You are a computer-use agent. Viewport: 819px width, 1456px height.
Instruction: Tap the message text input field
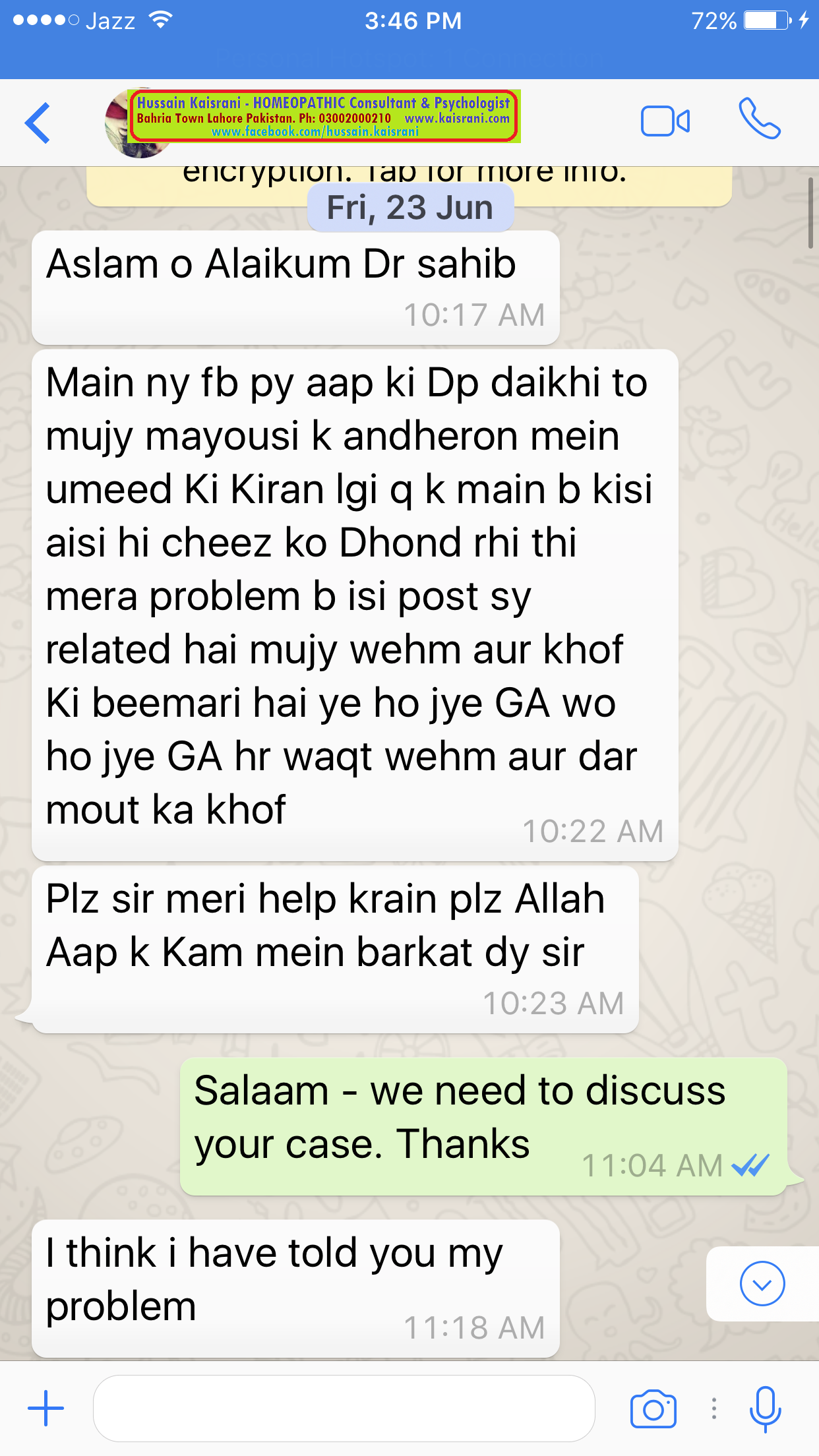[344, 1408]
